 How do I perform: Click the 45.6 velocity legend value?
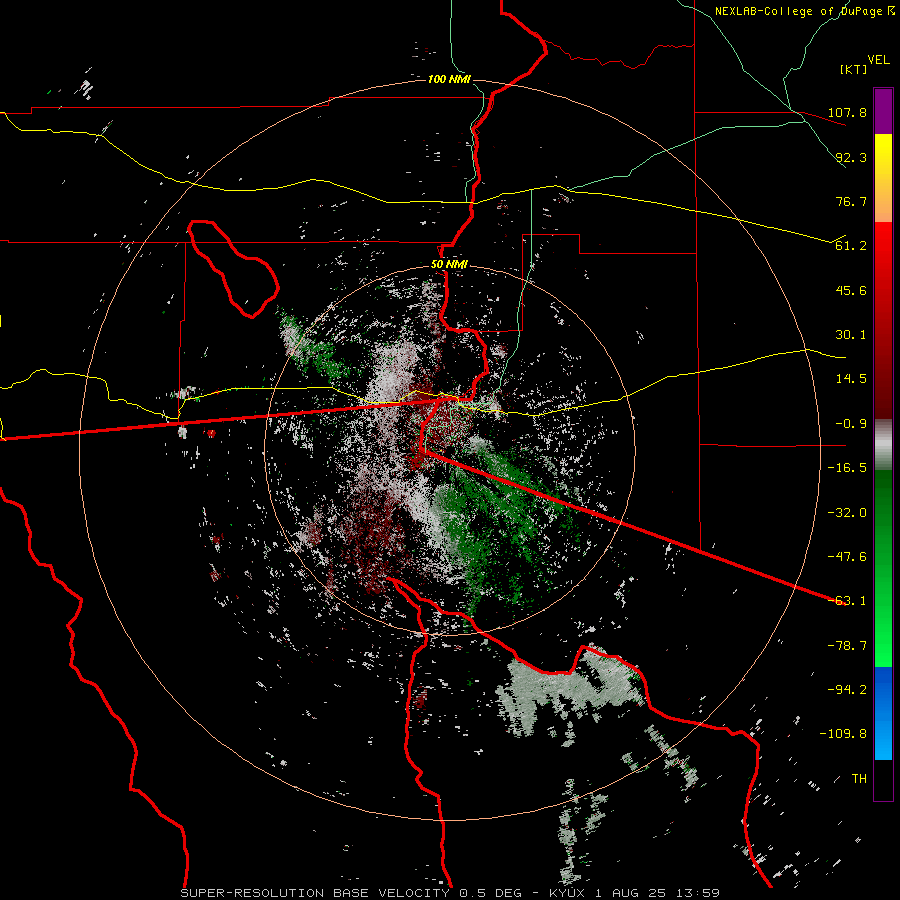pyautogui.click(x=851, y=290)
